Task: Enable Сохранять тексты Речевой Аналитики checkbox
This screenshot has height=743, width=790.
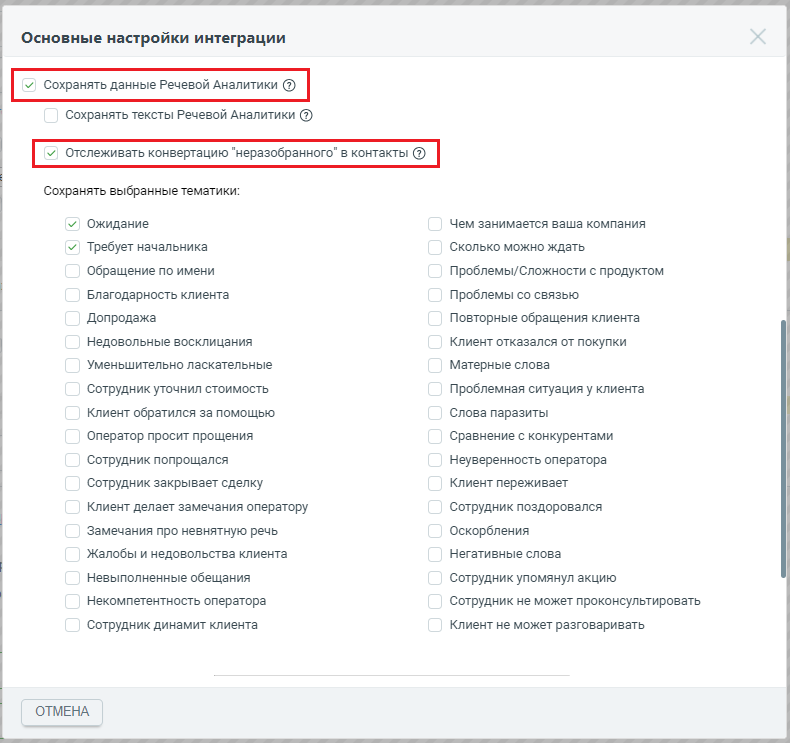Action: (x=51, y=115)
